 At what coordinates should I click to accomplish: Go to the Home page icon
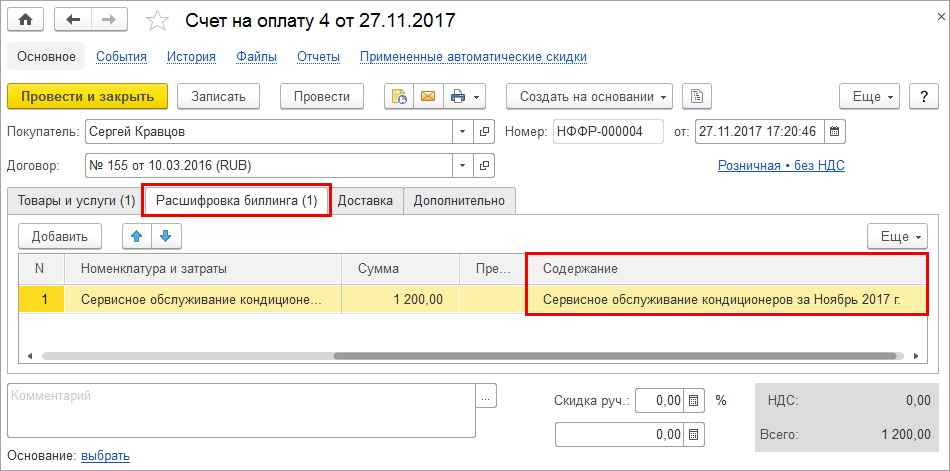coord(25,21)
